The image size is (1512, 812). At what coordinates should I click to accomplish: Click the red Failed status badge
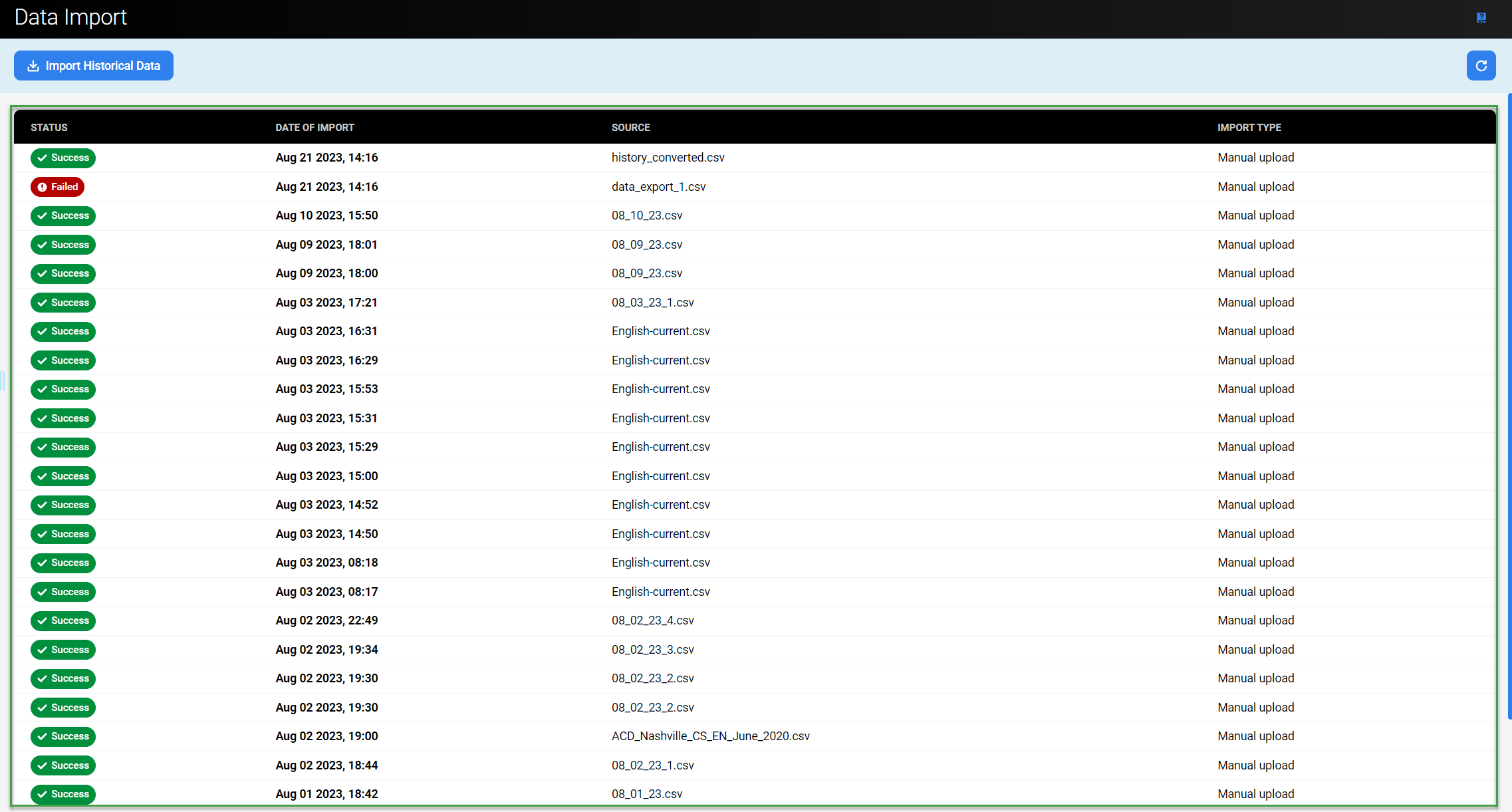coord(58,187)
